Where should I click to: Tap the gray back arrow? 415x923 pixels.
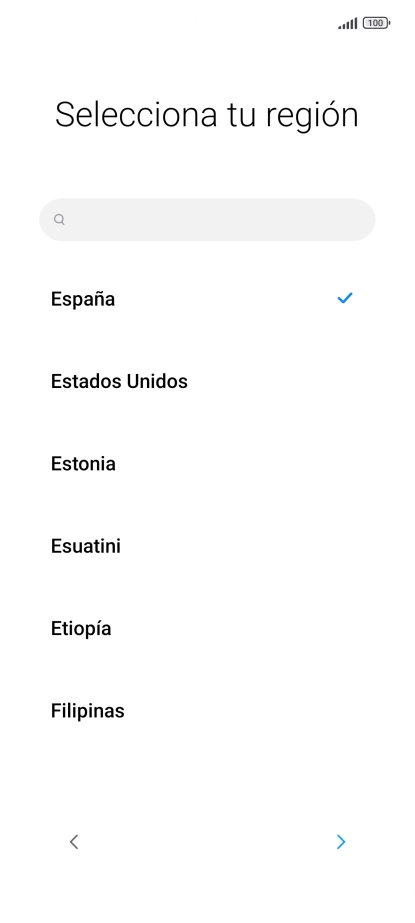(74, 842)
